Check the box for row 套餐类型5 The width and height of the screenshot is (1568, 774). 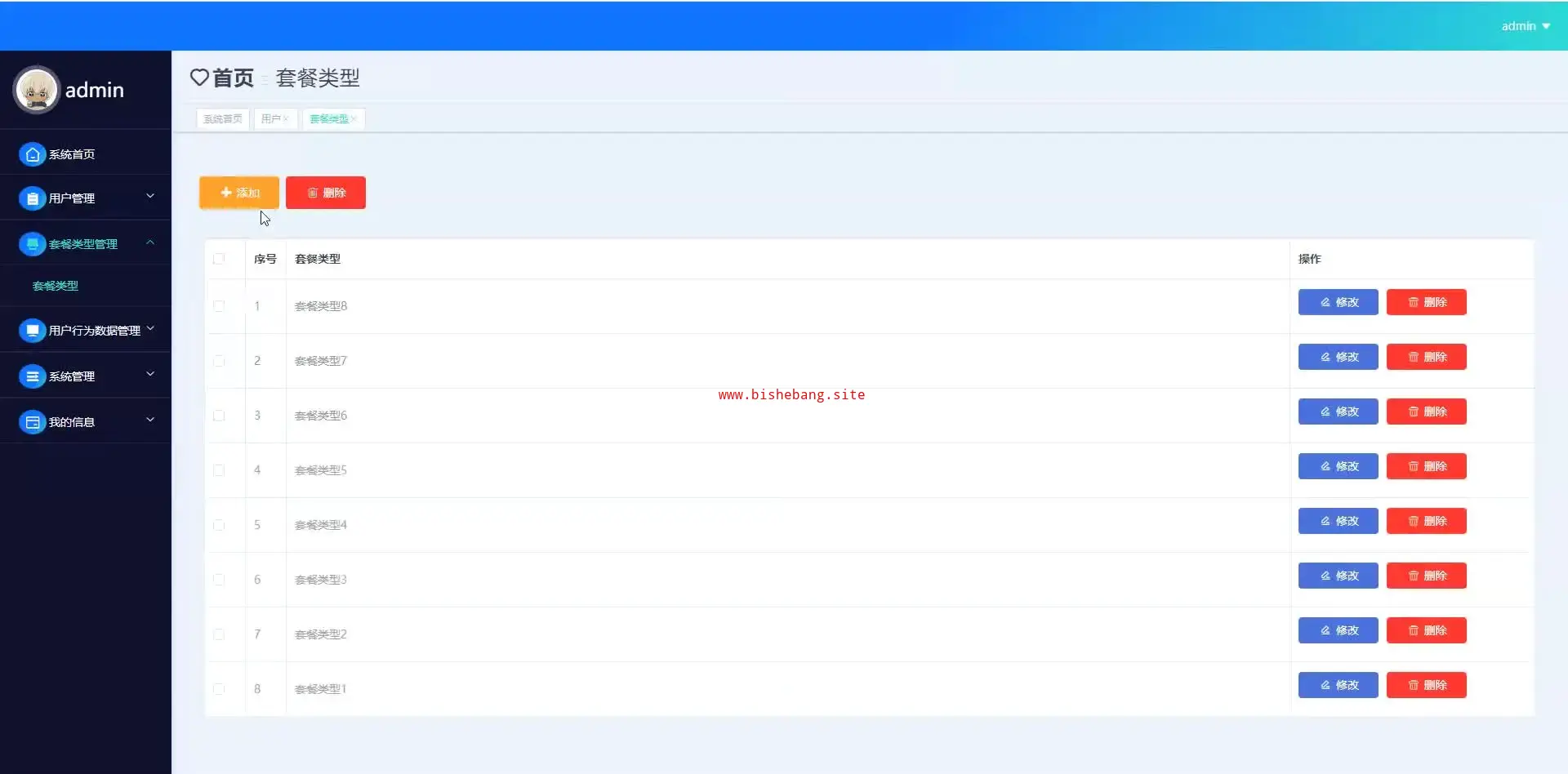[x=219, y=470]
